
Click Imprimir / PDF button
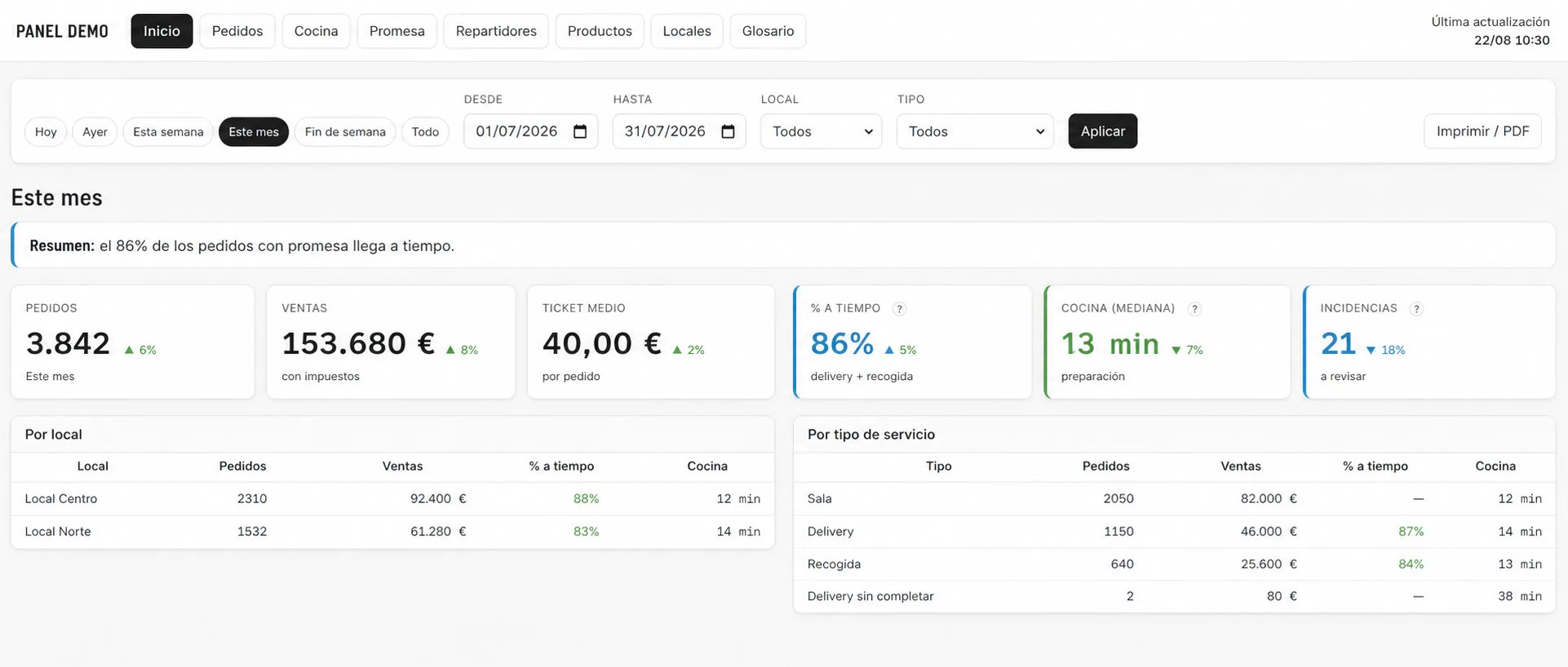[1482, 131]
